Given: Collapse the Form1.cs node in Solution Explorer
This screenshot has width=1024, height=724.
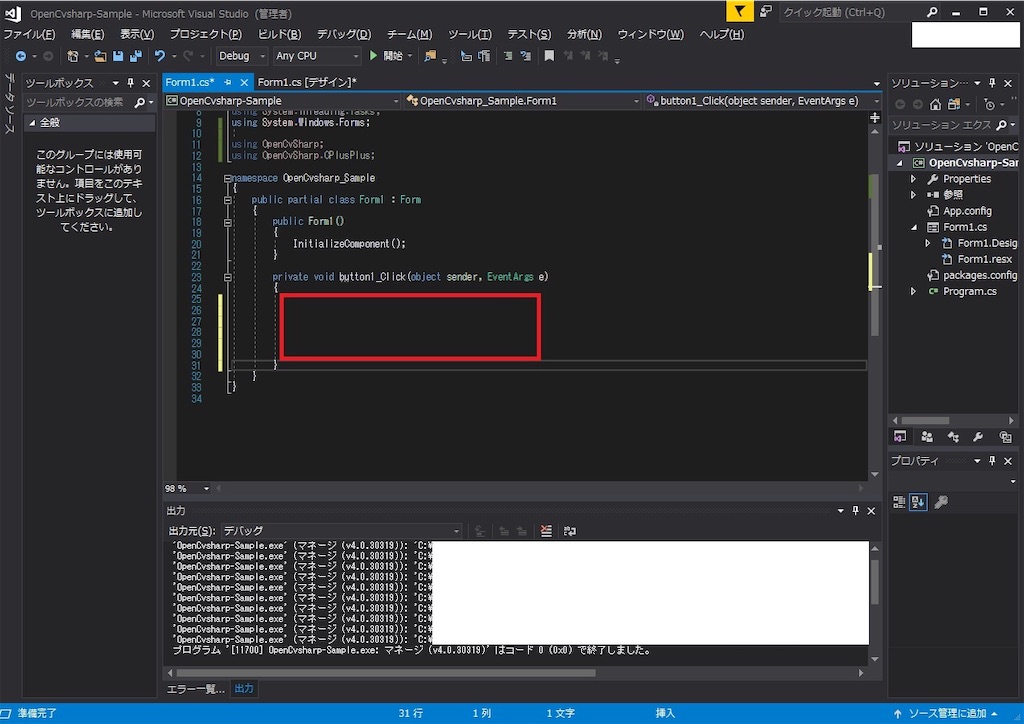Looking at the screenshot, I should point(913,227).
